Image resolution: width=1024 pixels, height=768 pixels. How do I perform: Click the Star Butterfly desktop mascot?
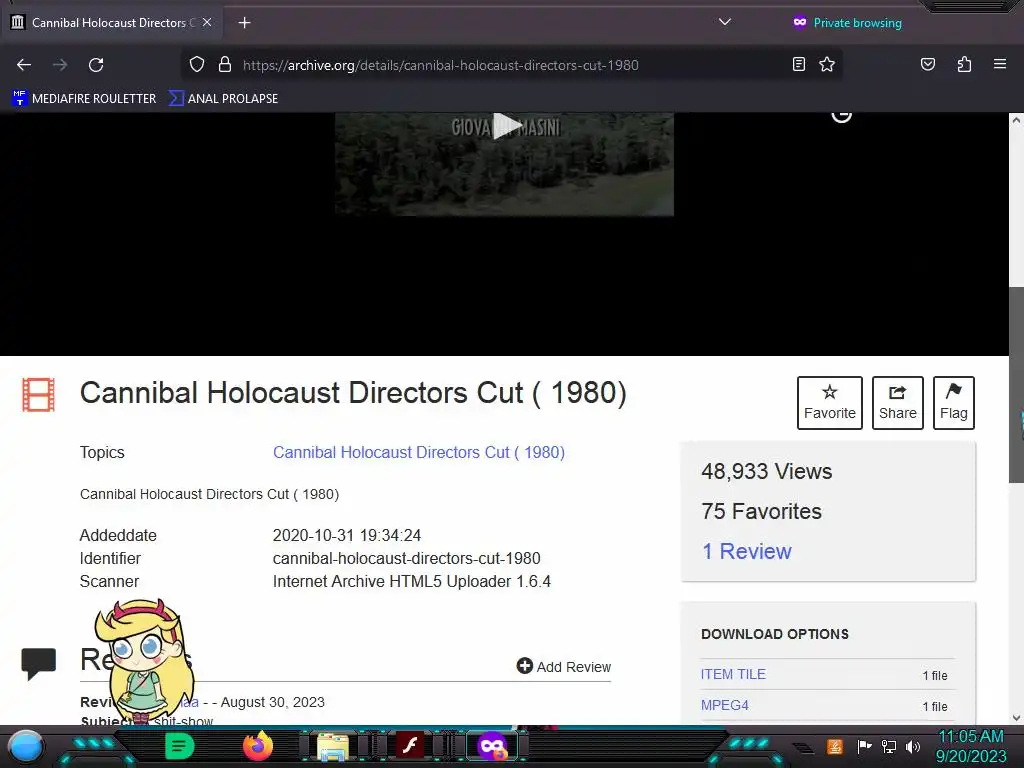point(144,661)
